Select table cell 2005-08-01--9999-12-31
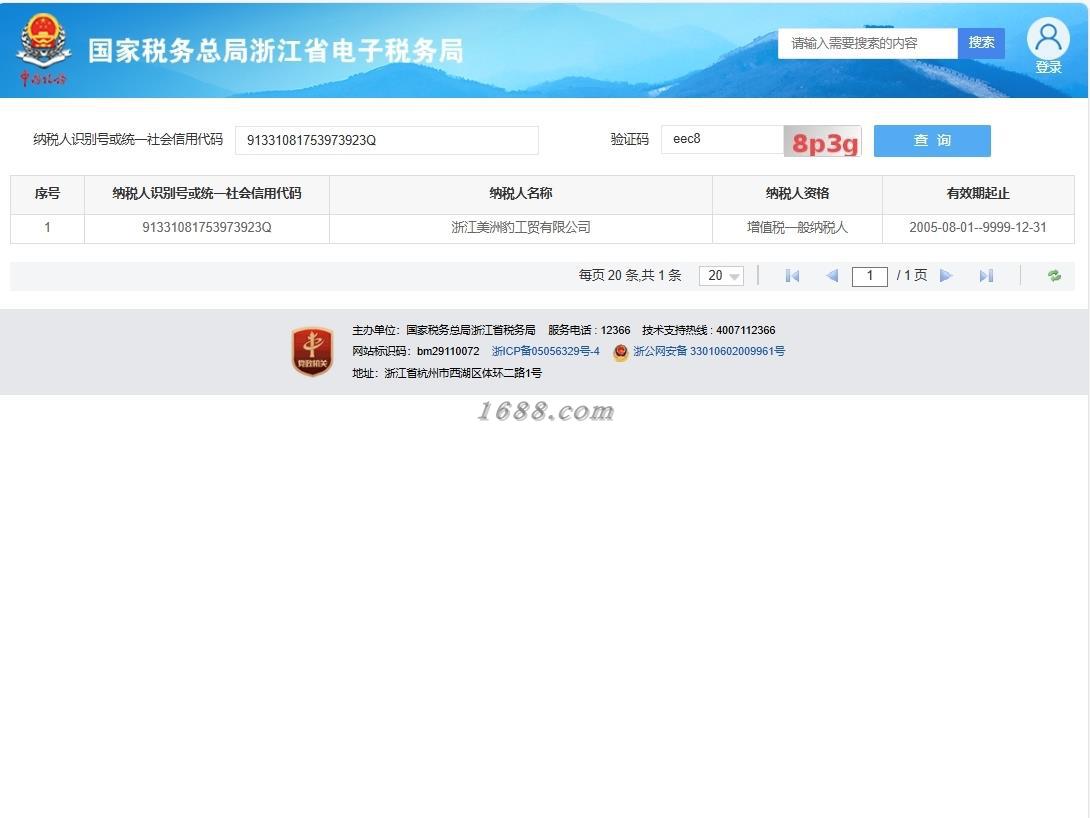Screen dimensions: 1090x818 point(978,228)
